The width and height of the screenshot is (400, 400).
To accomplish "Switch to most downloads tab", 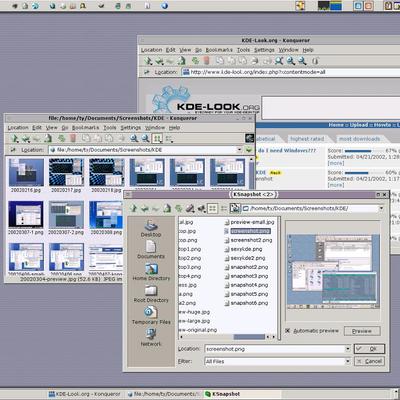I will [359, 139].
